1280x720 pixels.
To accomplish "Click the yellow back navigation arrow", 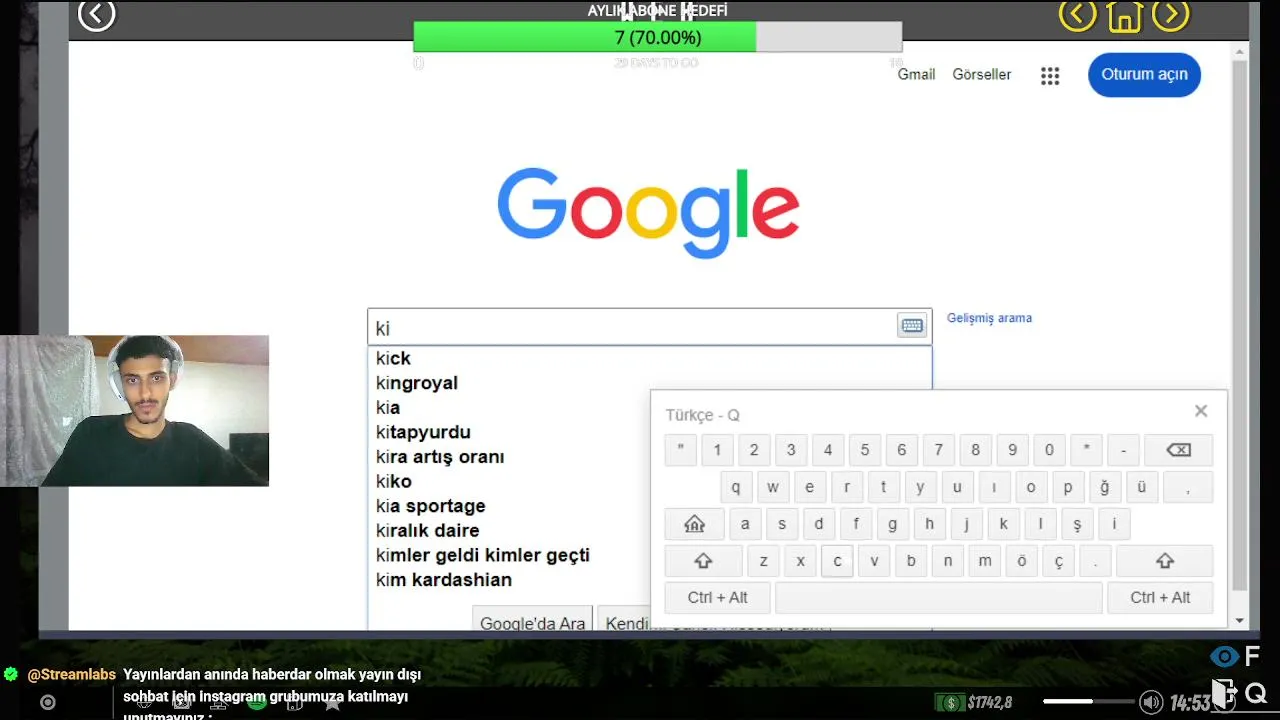I will 1078,14.
